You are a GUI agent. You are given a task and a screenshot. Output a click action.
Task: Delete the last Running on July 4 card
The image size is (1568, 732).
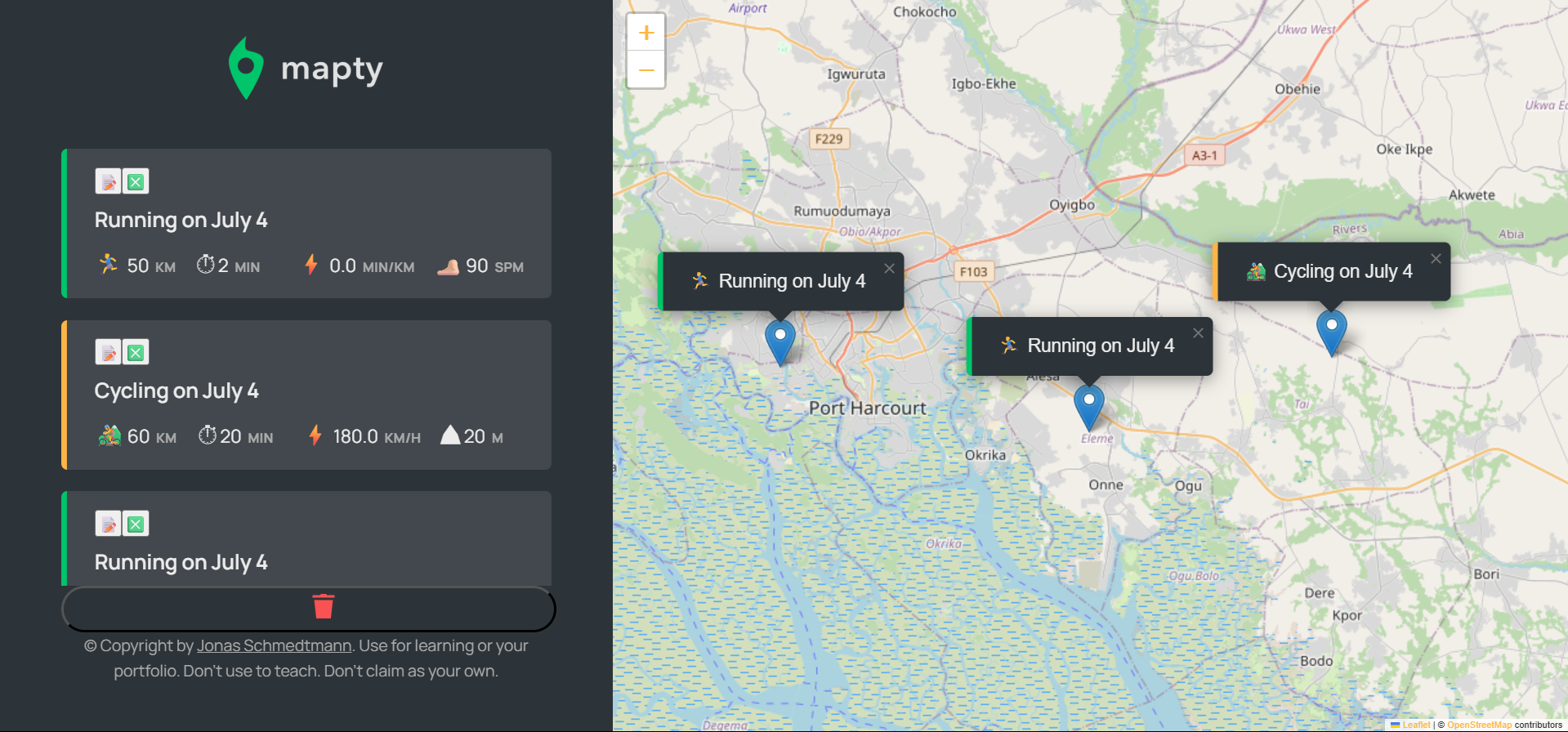(x=136, y=524)
